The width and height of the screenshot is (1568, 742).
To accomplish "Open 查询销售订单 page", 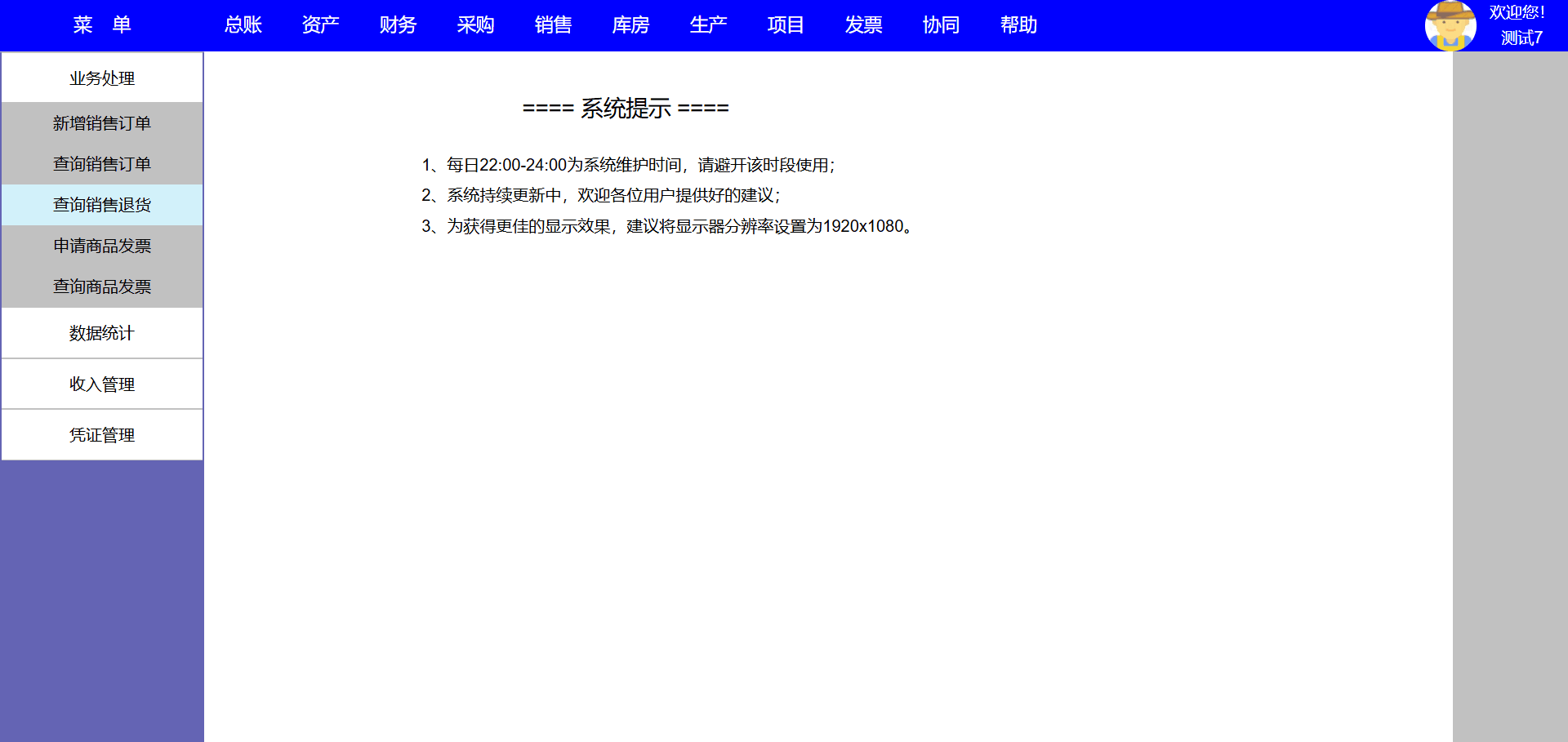I will pyautogui.click(x=102, y=164).
